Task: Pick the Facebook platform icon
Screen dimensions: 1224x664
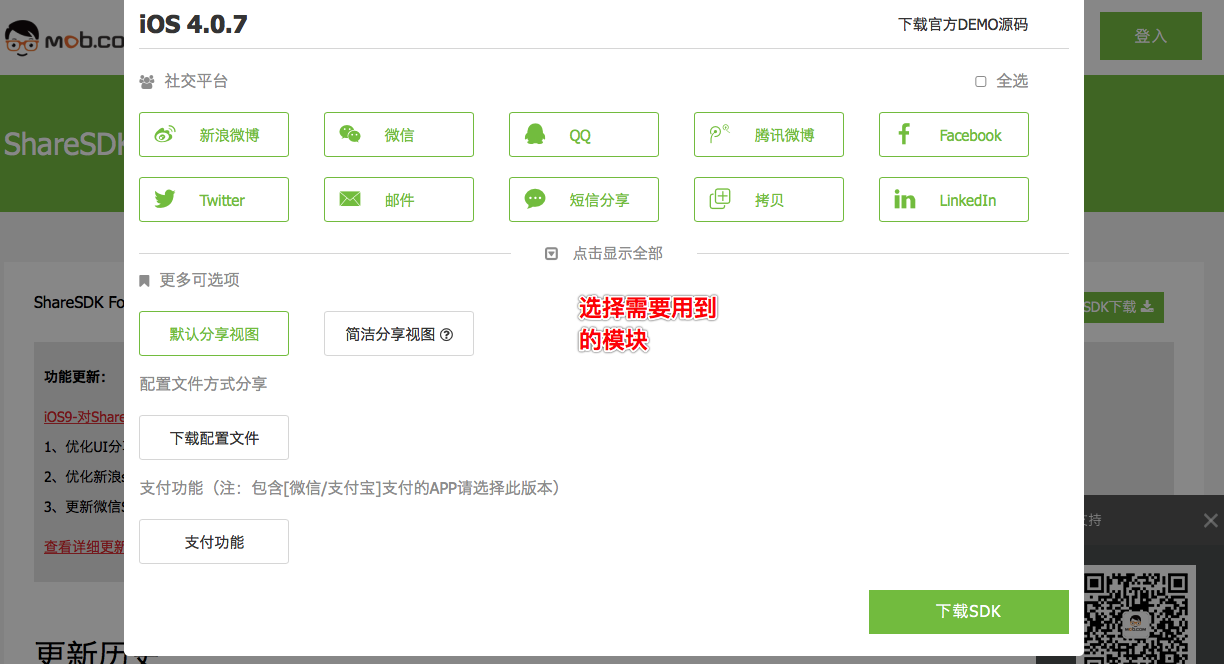Action: (x=904, y=135)
